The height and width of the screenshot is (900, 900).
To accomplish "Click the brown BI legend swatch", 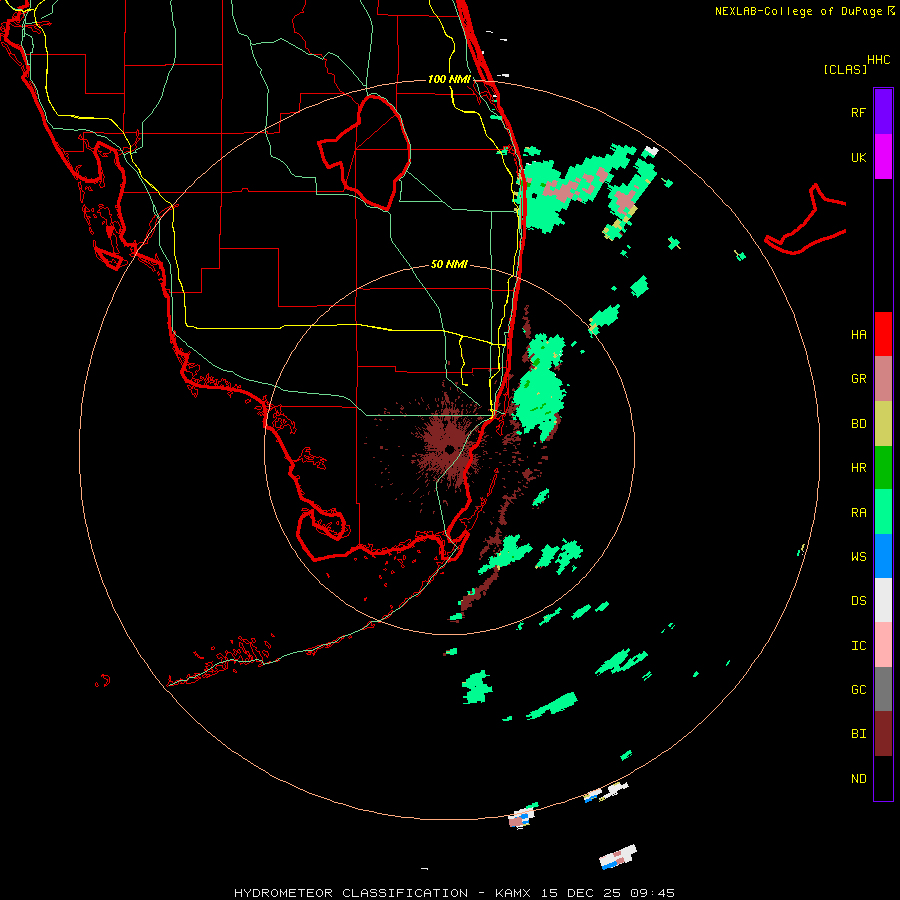I will 883,734.
